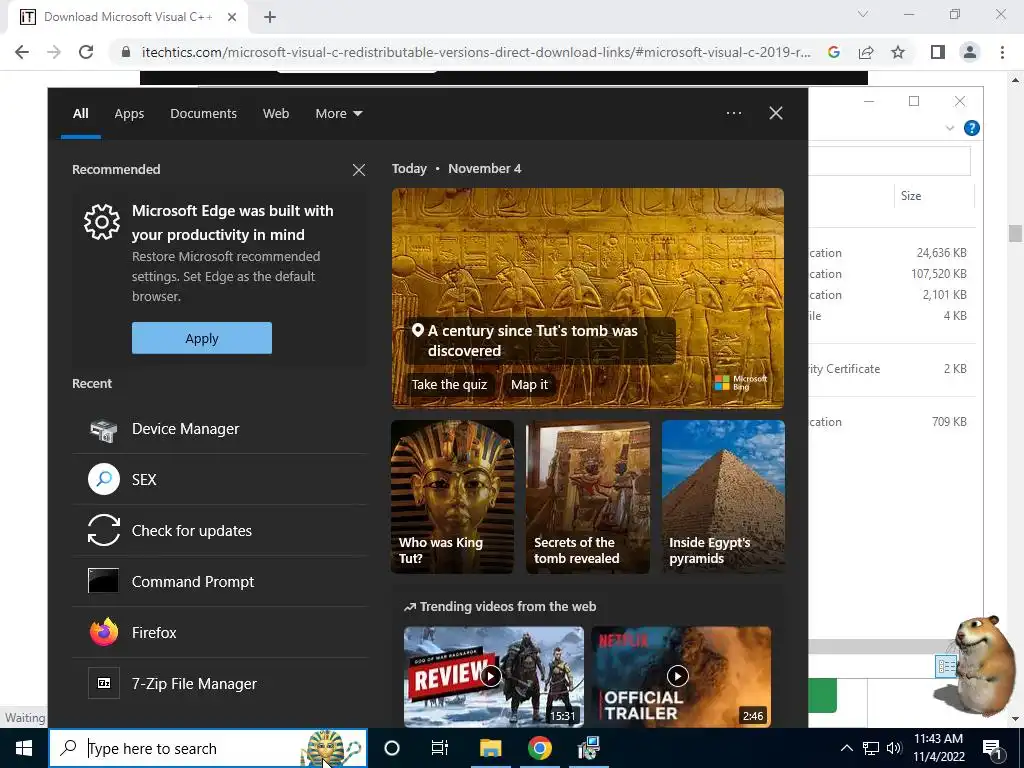Open Device Manager from recent list
This screenshot has width=1024, height=768.
[219, 429]
